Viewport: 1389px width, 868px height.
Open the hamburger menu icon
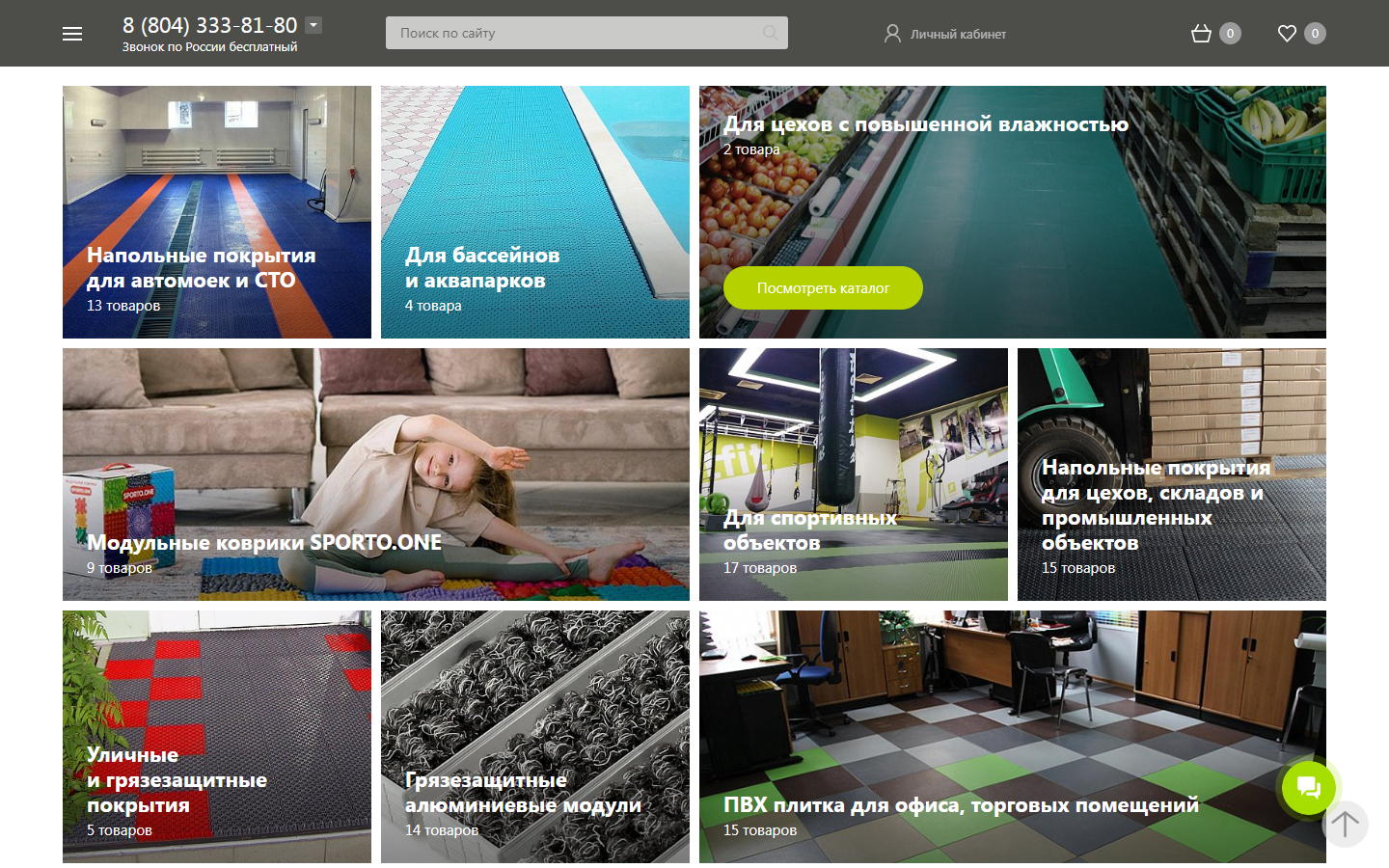[72, 34]
